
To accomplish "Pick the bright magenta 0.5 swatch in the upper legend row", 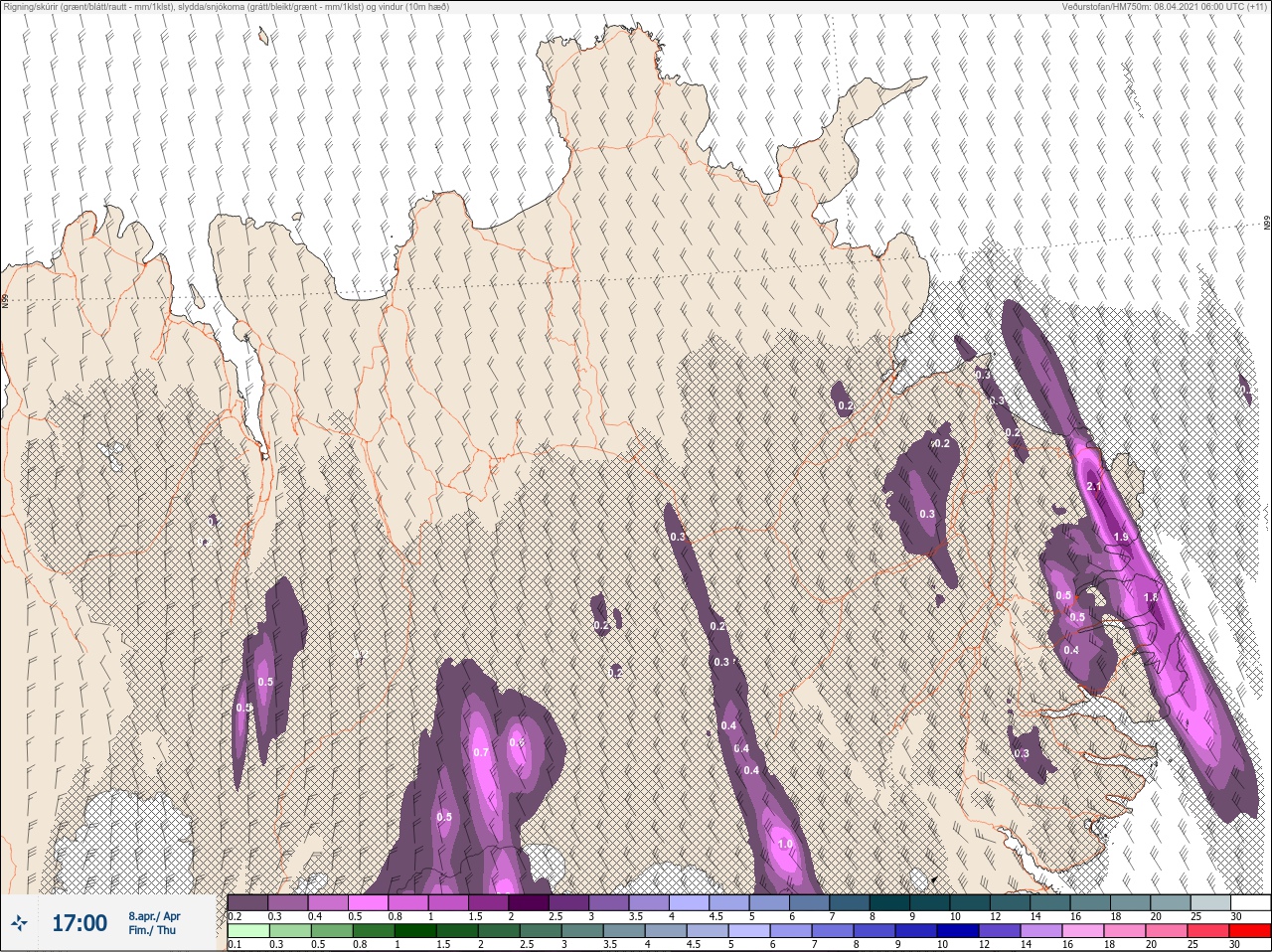I will tap(370, 902).
